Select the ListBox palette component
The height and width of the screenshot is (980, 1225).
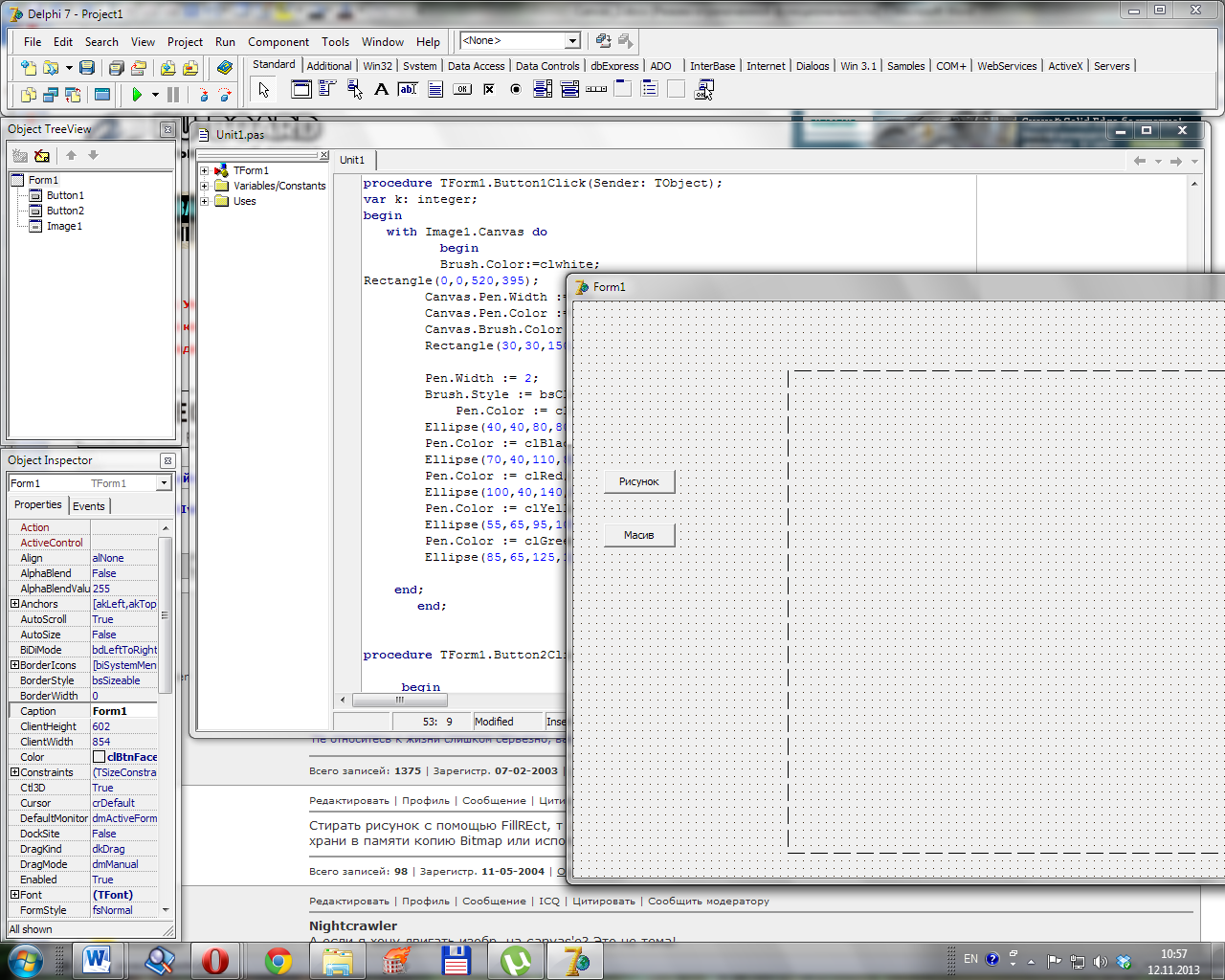[543, 89]
